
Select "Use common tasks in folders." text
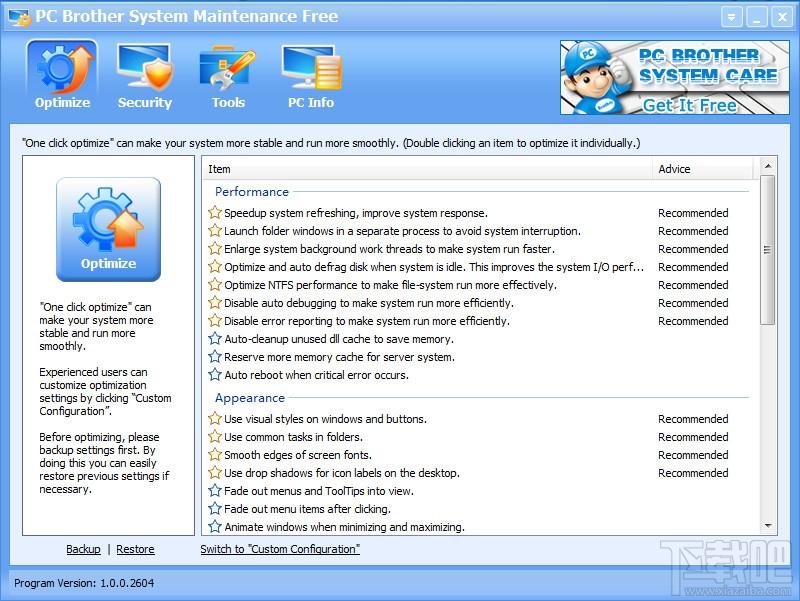294,437
